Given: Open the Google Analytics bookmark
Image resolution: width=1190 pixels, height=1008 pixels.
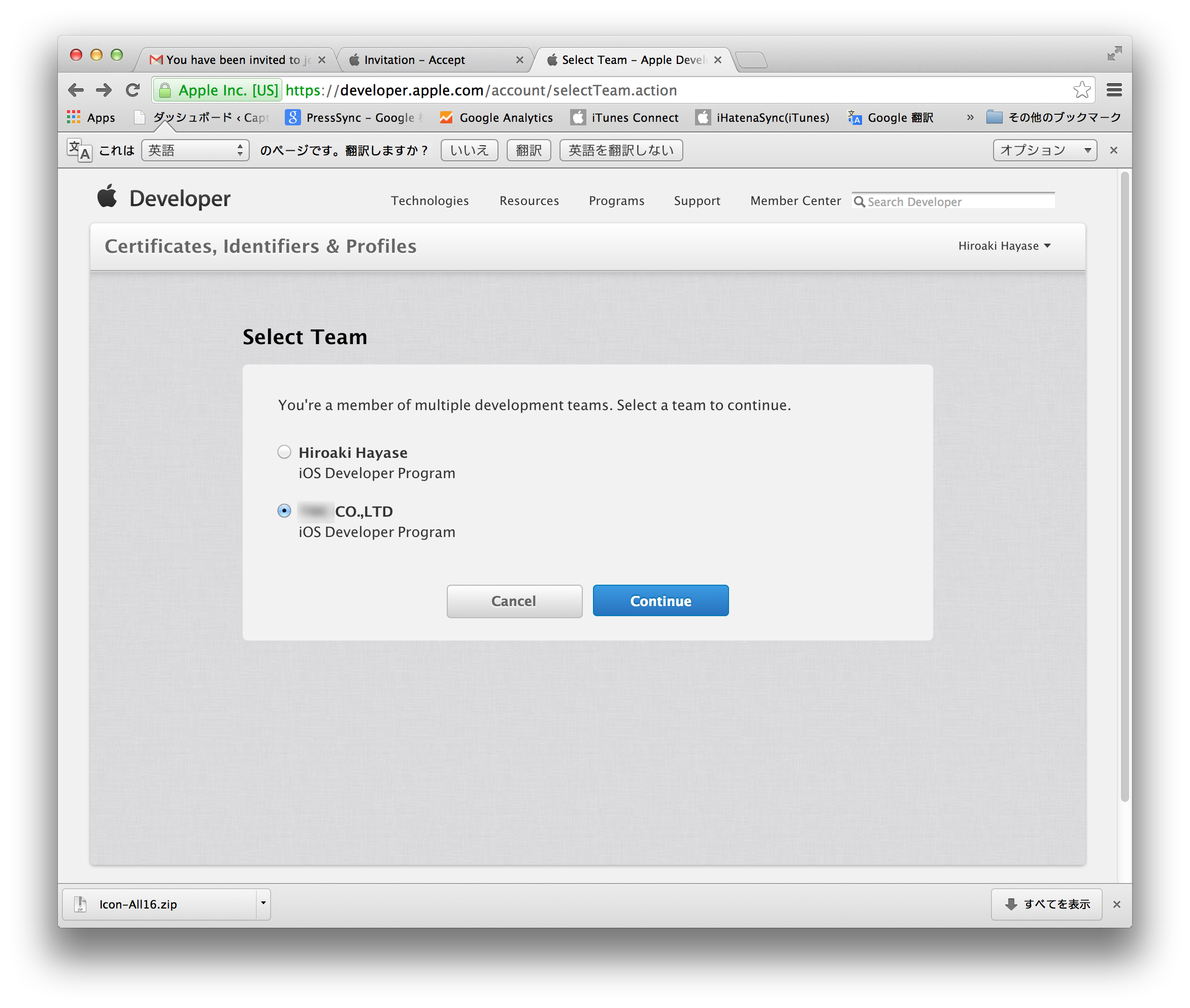Looking at the screenshot, I should coord(496,118).
